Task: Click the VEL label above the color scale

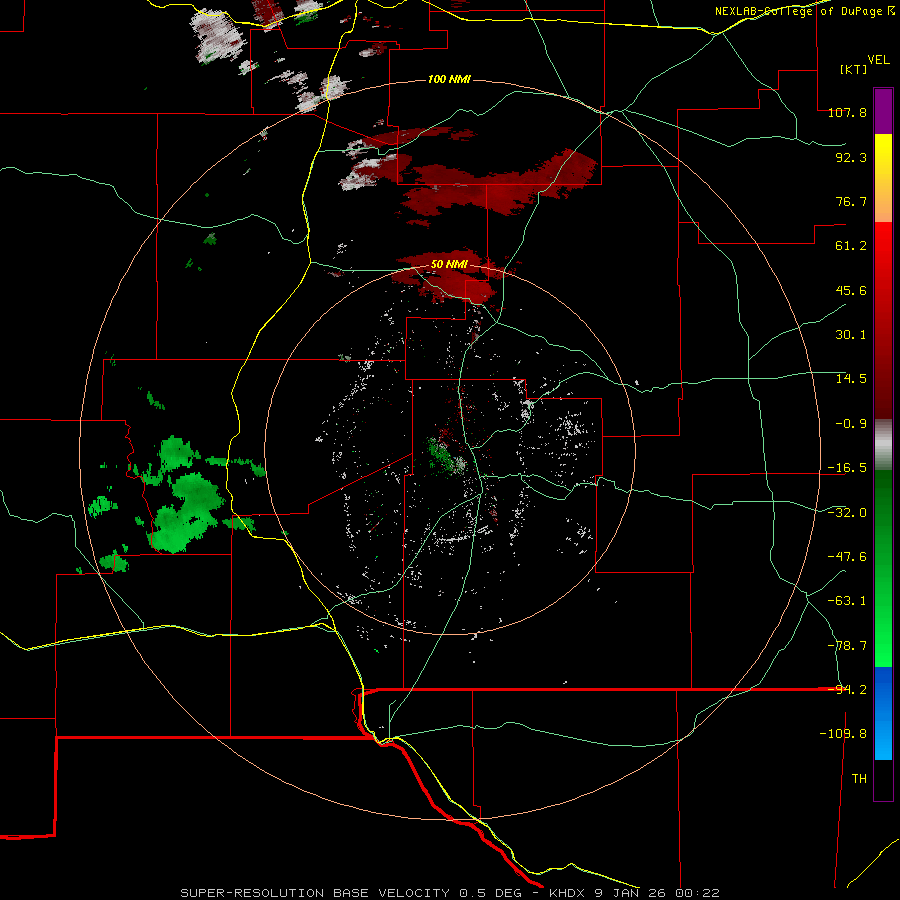Action: point(878,60)
